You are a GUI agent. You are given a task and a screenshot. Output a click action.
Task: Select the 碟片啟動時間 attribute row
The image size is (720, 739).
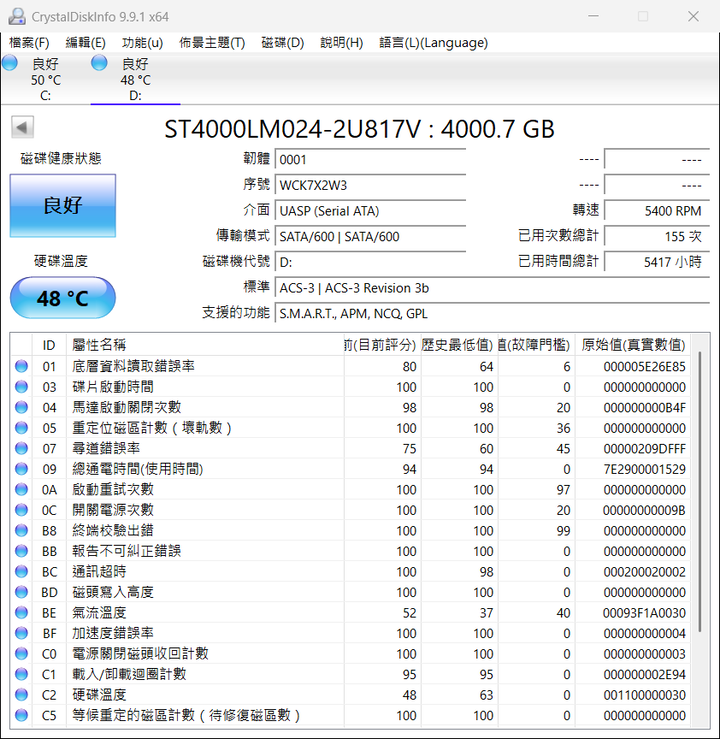[x=351, y=387]
